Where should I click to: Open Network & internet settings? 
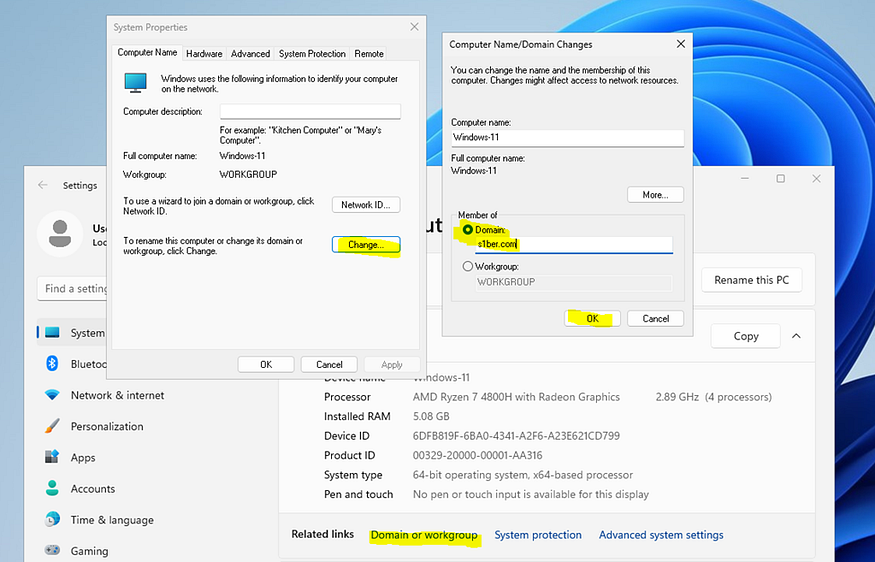[117, 395]
